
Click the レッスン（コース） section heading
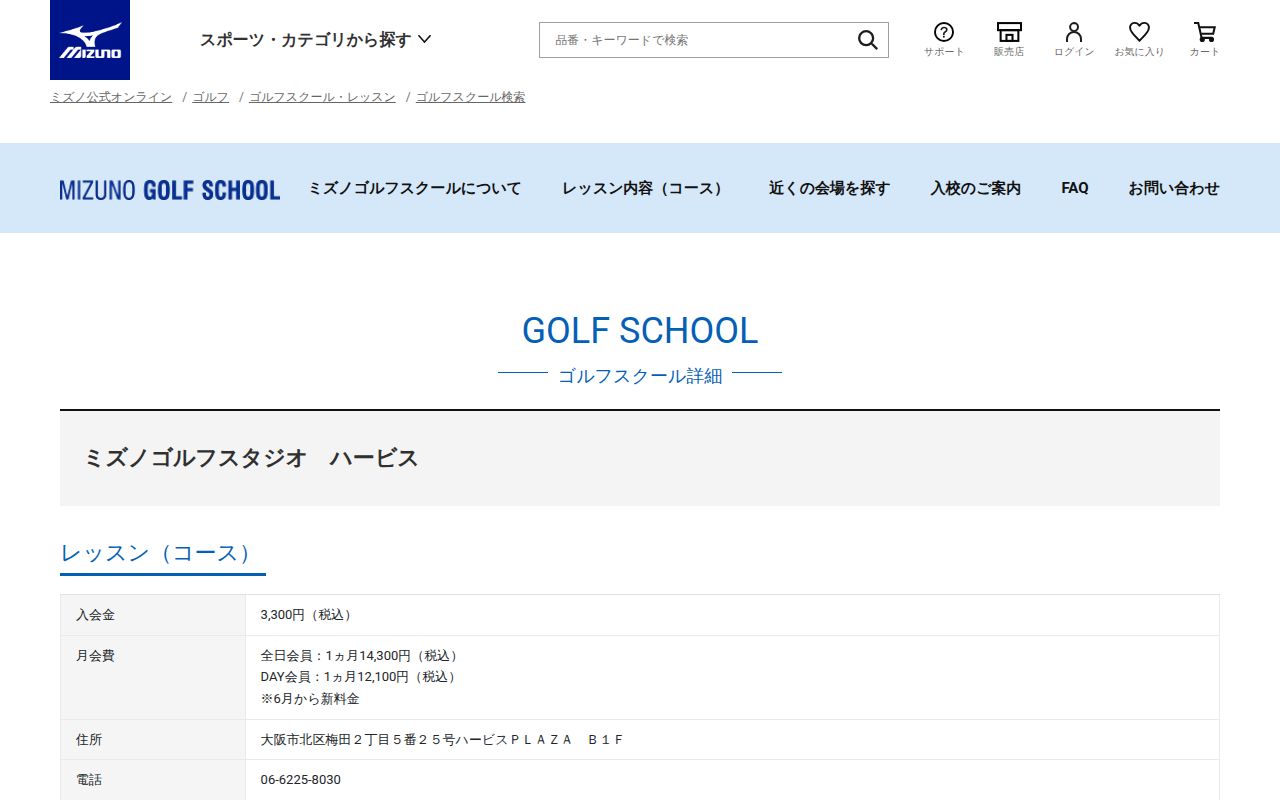160,553
